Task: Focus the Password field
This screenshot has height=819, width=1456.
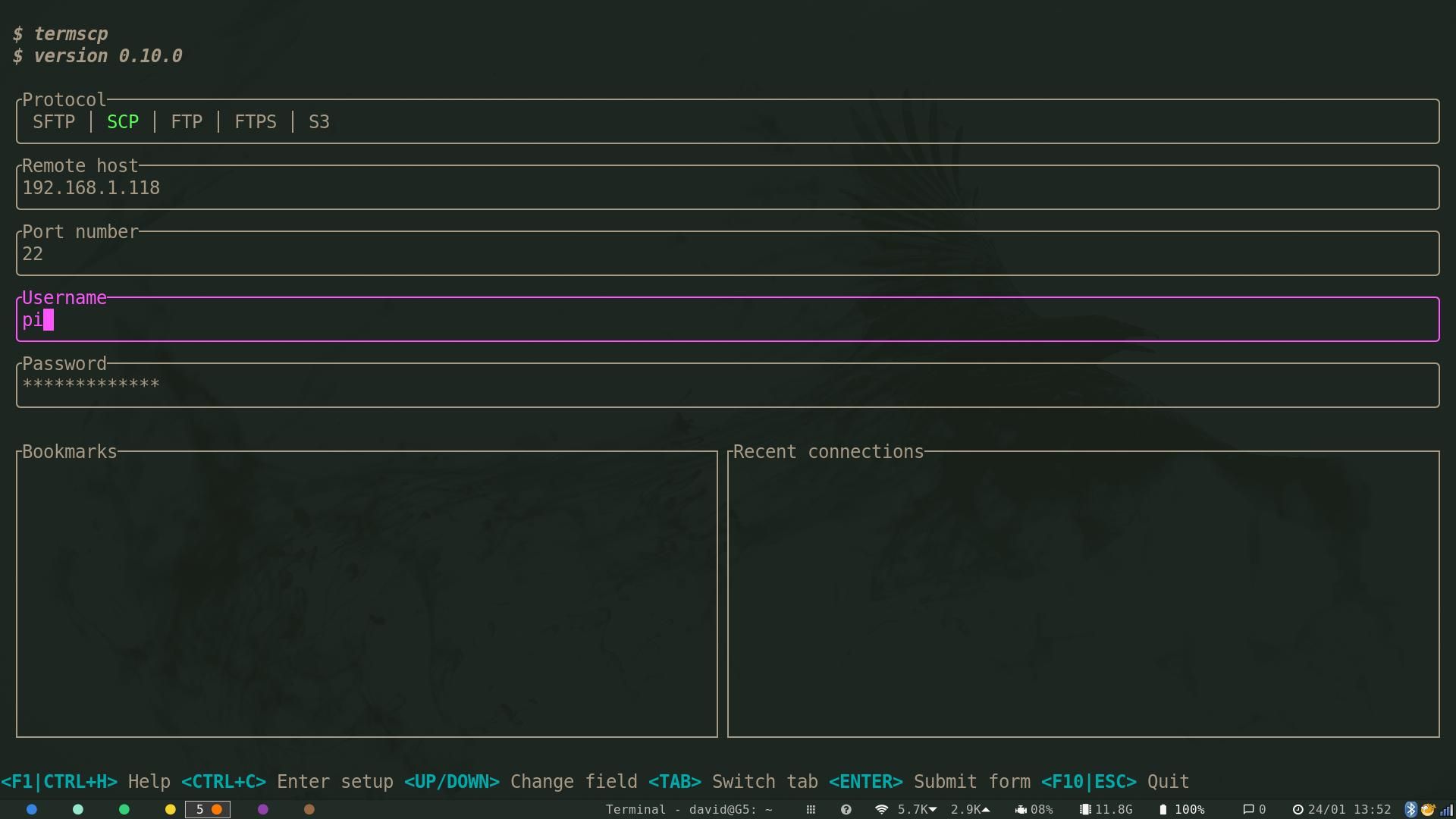Action: (x=726, y=386)
